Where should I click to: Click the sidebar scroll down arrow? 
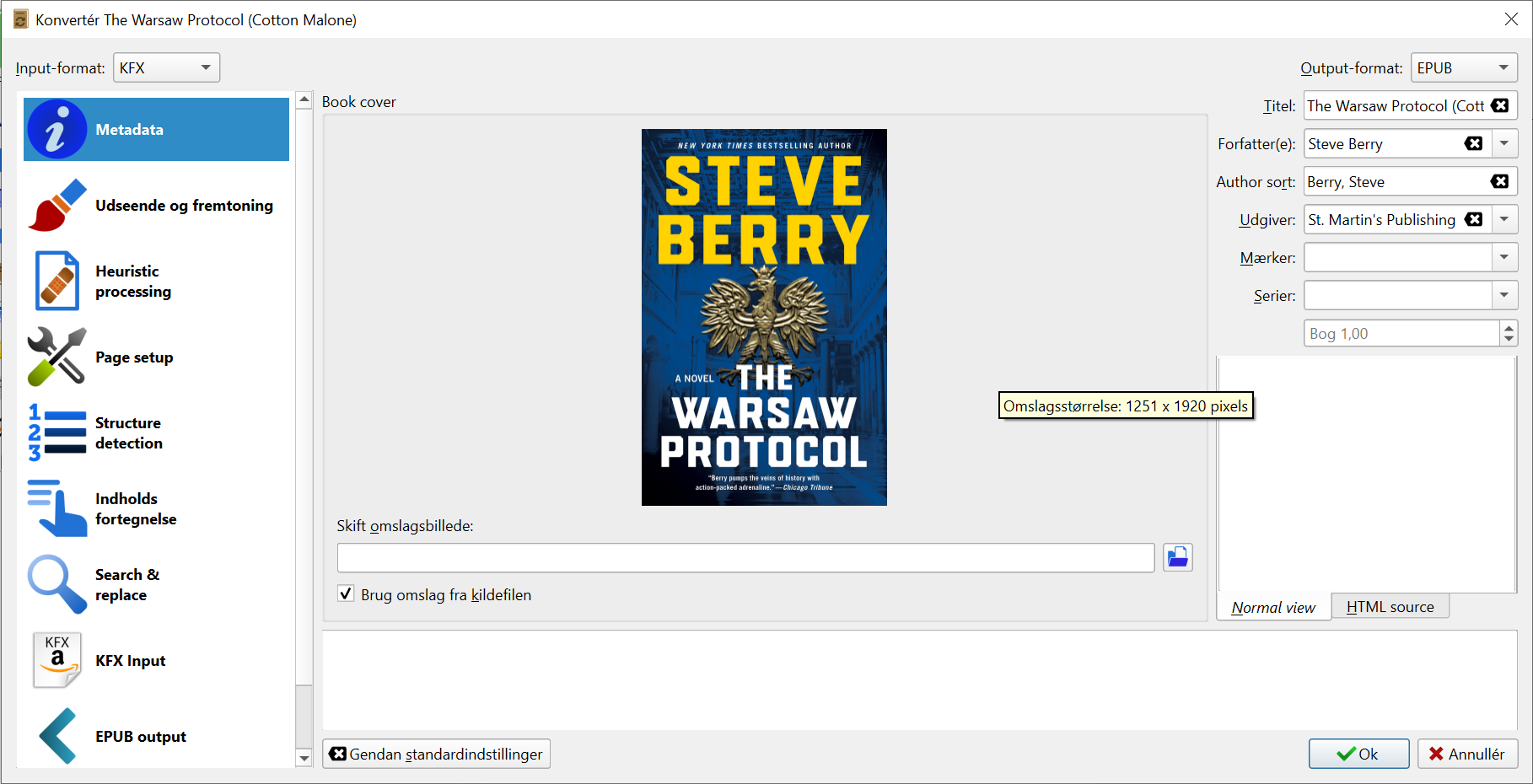coord(304,758)
